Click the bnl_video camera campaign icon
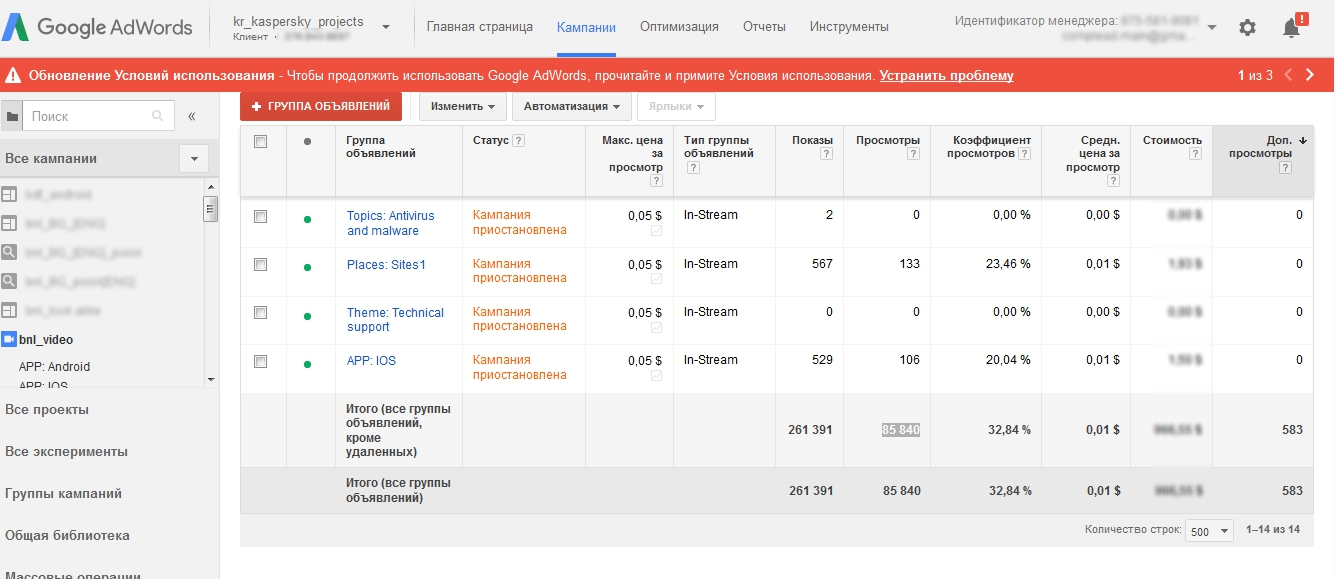 pos(9,339)
